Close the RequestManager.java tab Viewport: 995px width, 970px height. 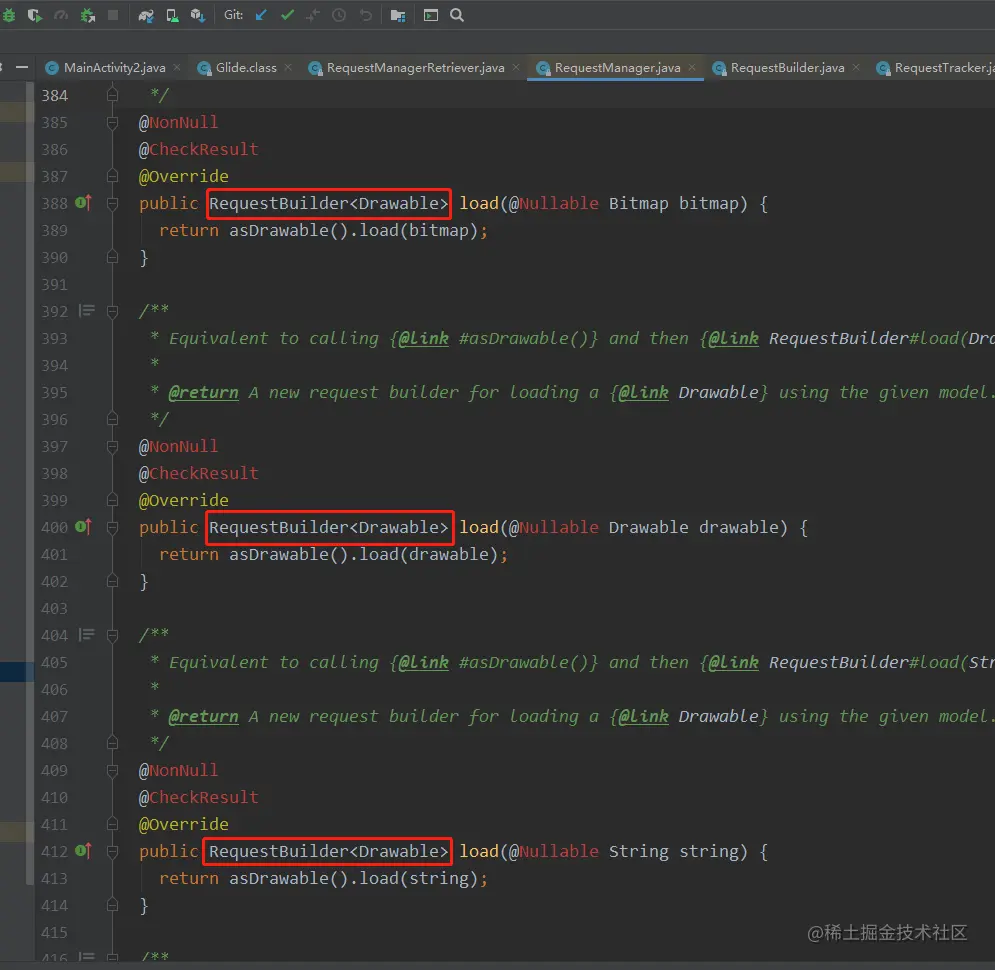pyautogui.click(x=692, y=67)
